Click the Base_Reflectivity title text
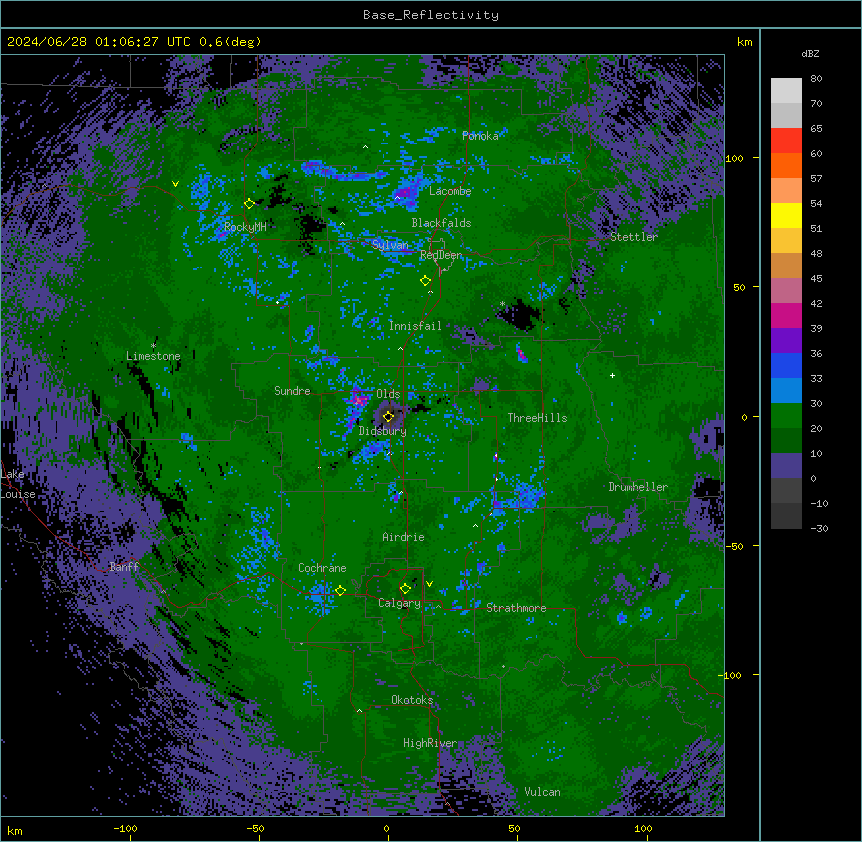This screenshot has width=862, height=842. [x=431, y=15]
